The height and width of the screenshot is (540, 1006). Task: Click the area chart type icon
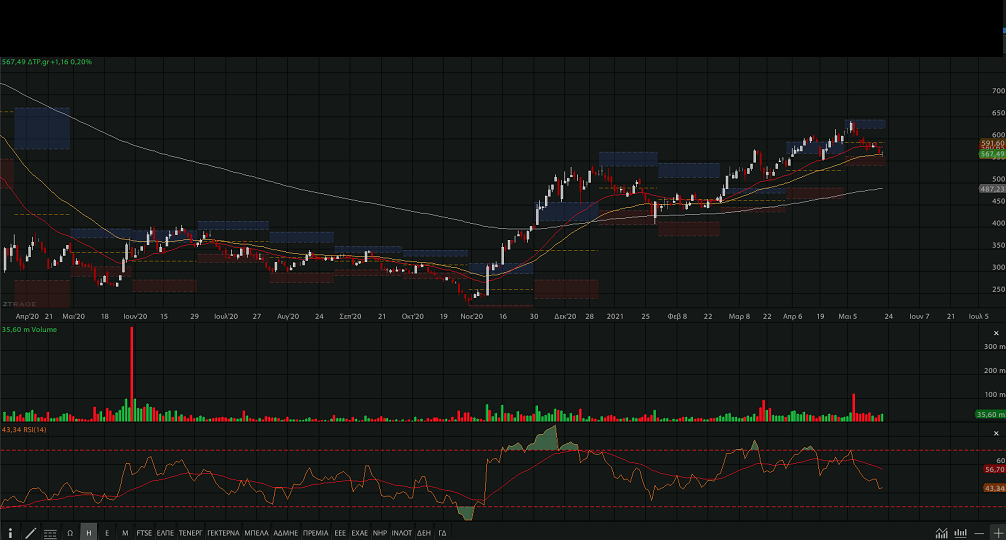pos(941,533)
